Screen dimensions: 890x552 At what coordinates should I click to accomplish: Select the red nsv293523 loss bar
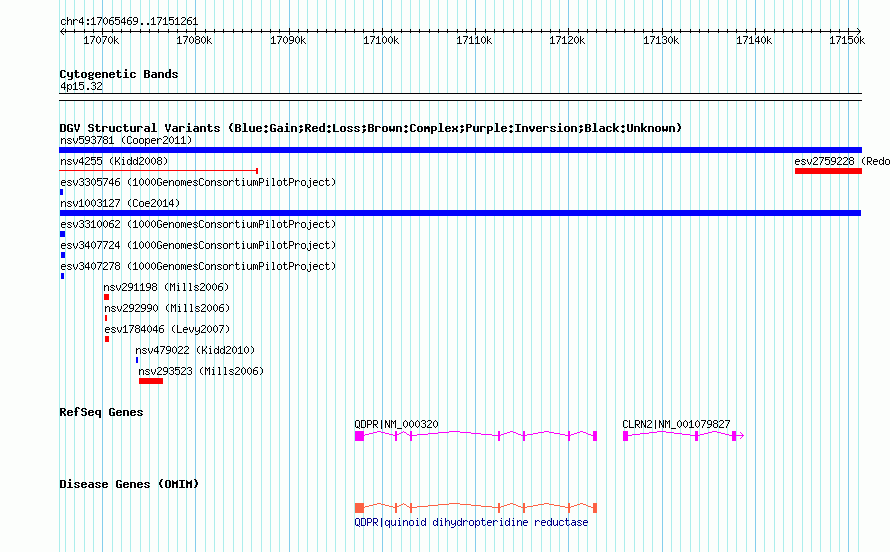point(151,381)
